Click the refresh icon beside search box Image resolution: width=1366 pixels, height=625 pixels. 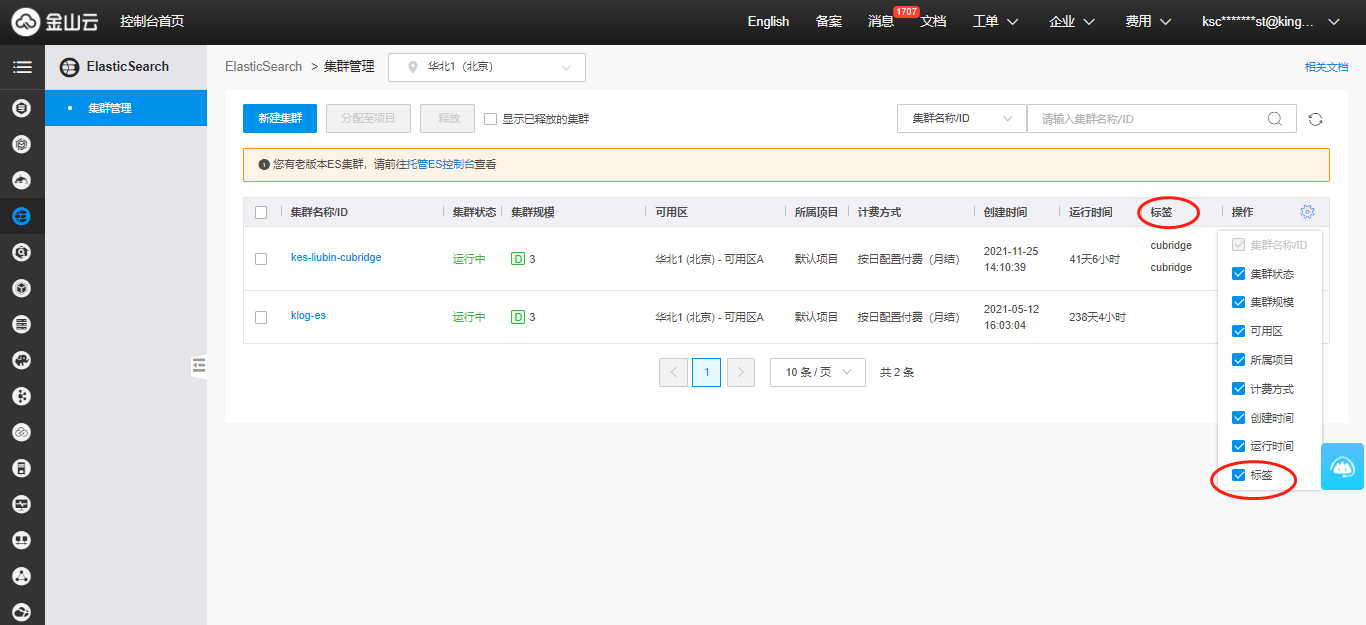click(1315, 119)
